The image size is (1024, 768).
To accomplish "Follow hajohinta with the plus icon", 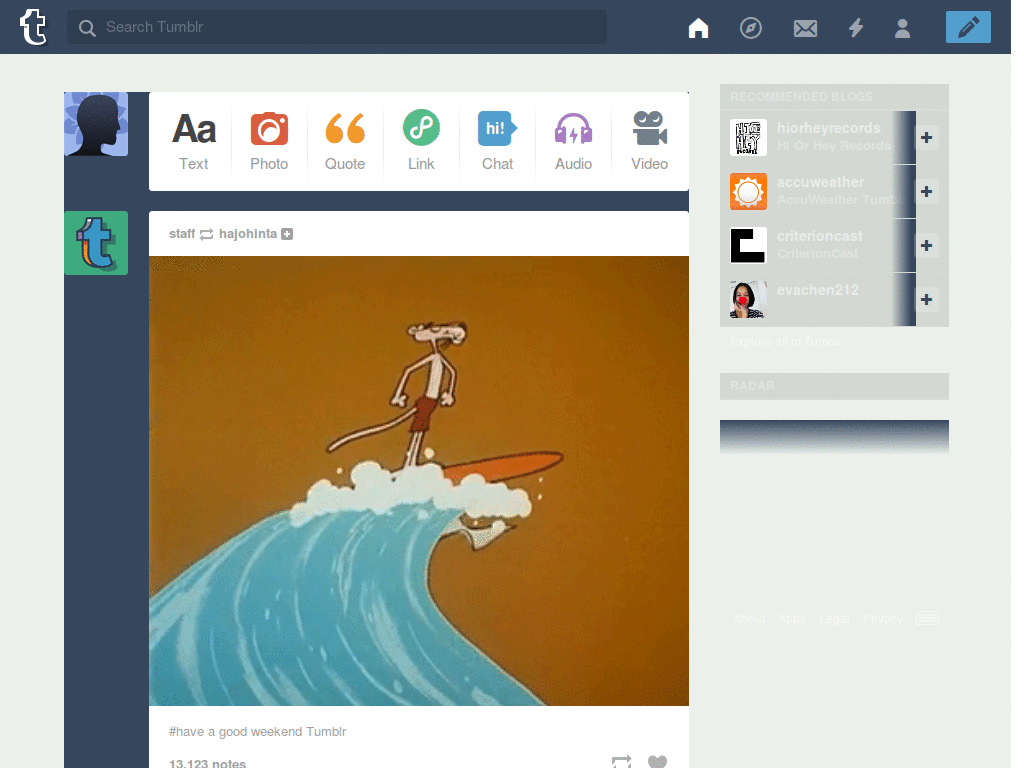I will point(287,234).
